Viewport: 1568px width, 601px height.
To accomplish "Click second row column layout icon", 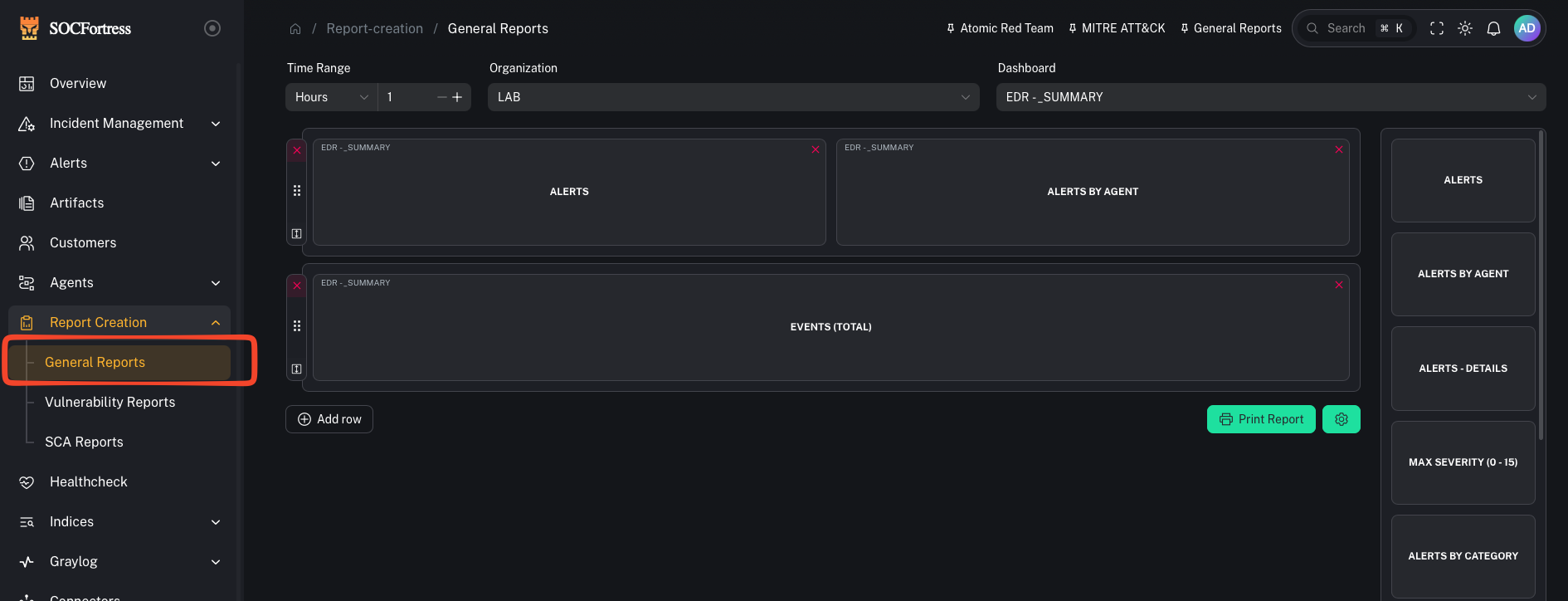I will coord(297,369).
